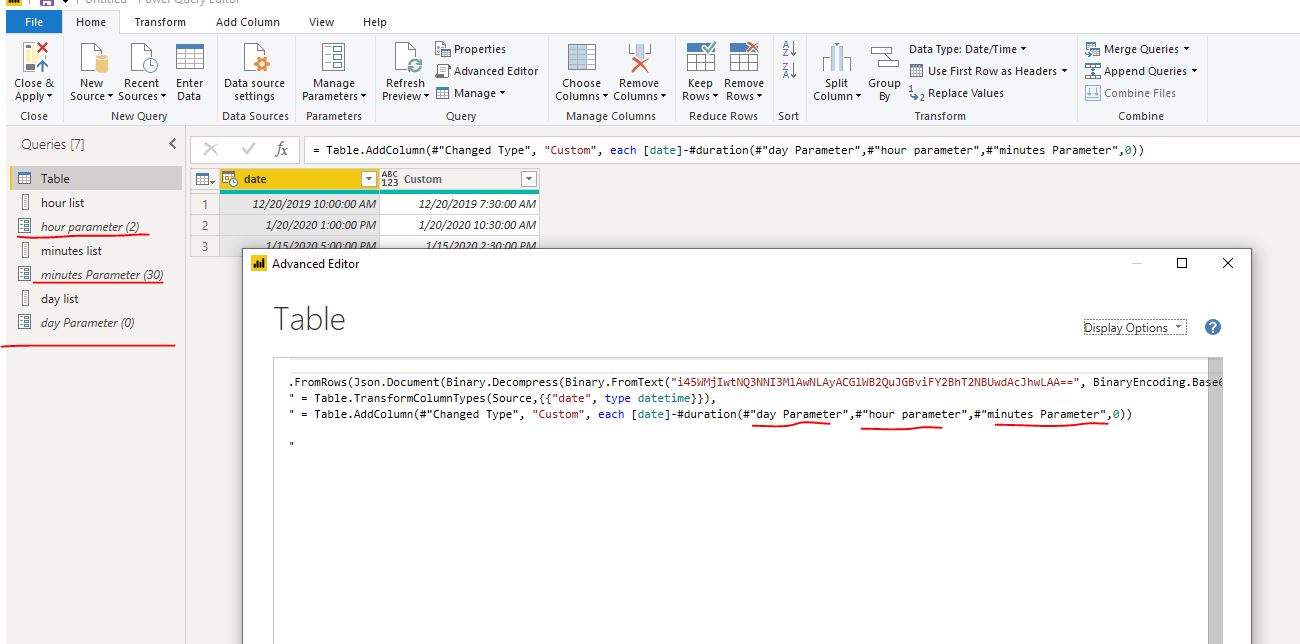
Task: Click the Split Column icon
Action: (837, 58)
